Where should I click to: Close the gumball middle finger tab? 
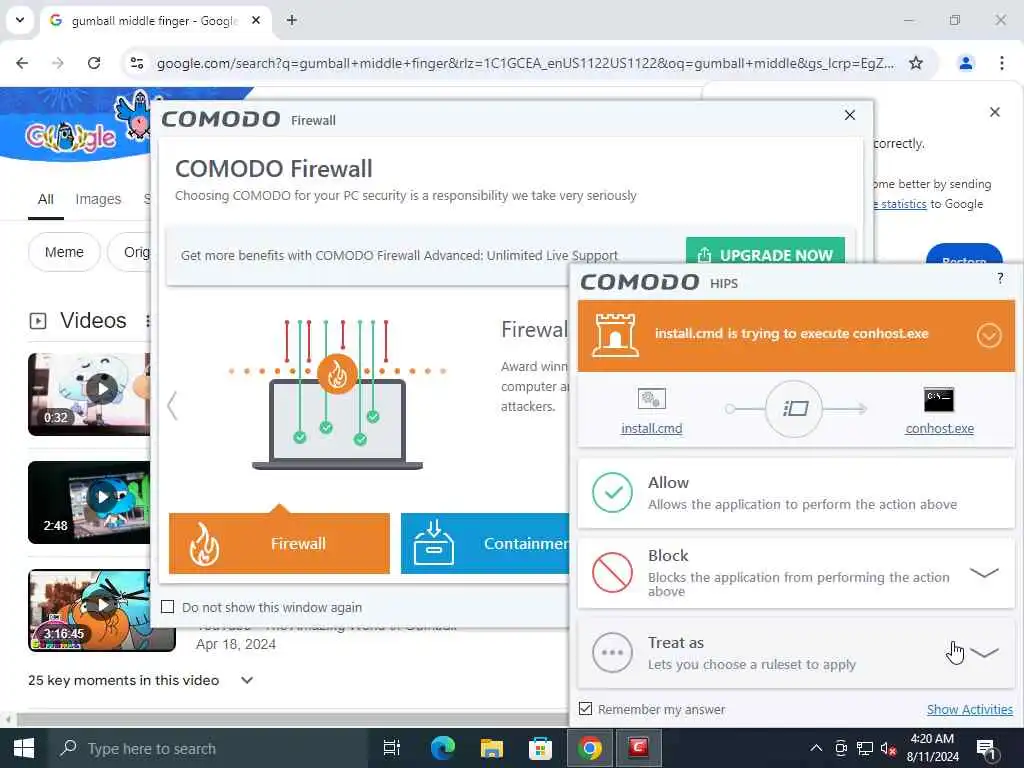[x=256, y=20]
